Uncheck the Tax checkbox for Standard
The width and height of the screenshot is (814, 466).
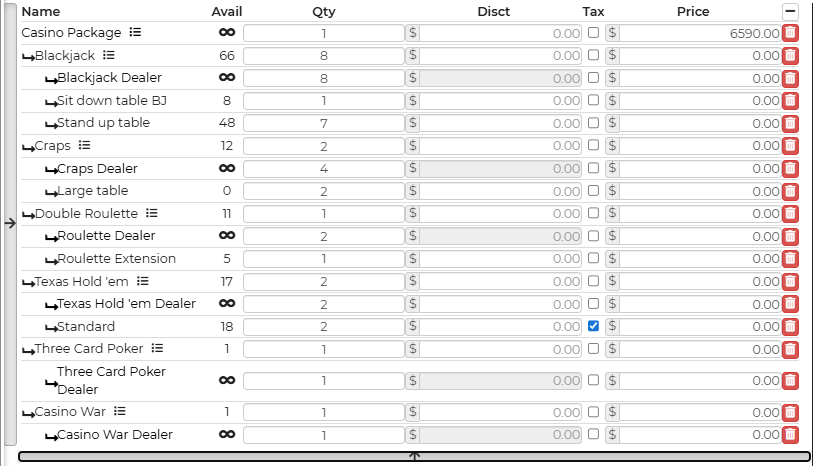tap(594, 326)
